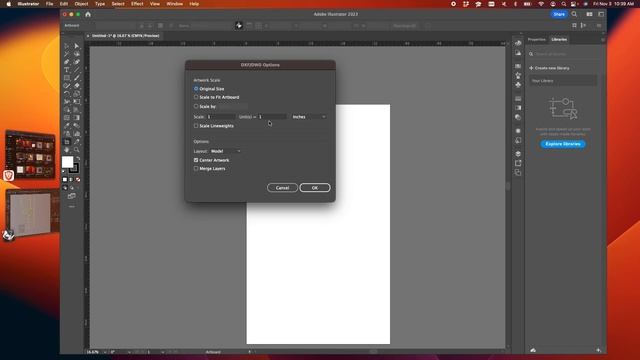The image size is (640, 360).
Task: Swap fill and stroke arrow icon
Action: [x=78, y=158]
